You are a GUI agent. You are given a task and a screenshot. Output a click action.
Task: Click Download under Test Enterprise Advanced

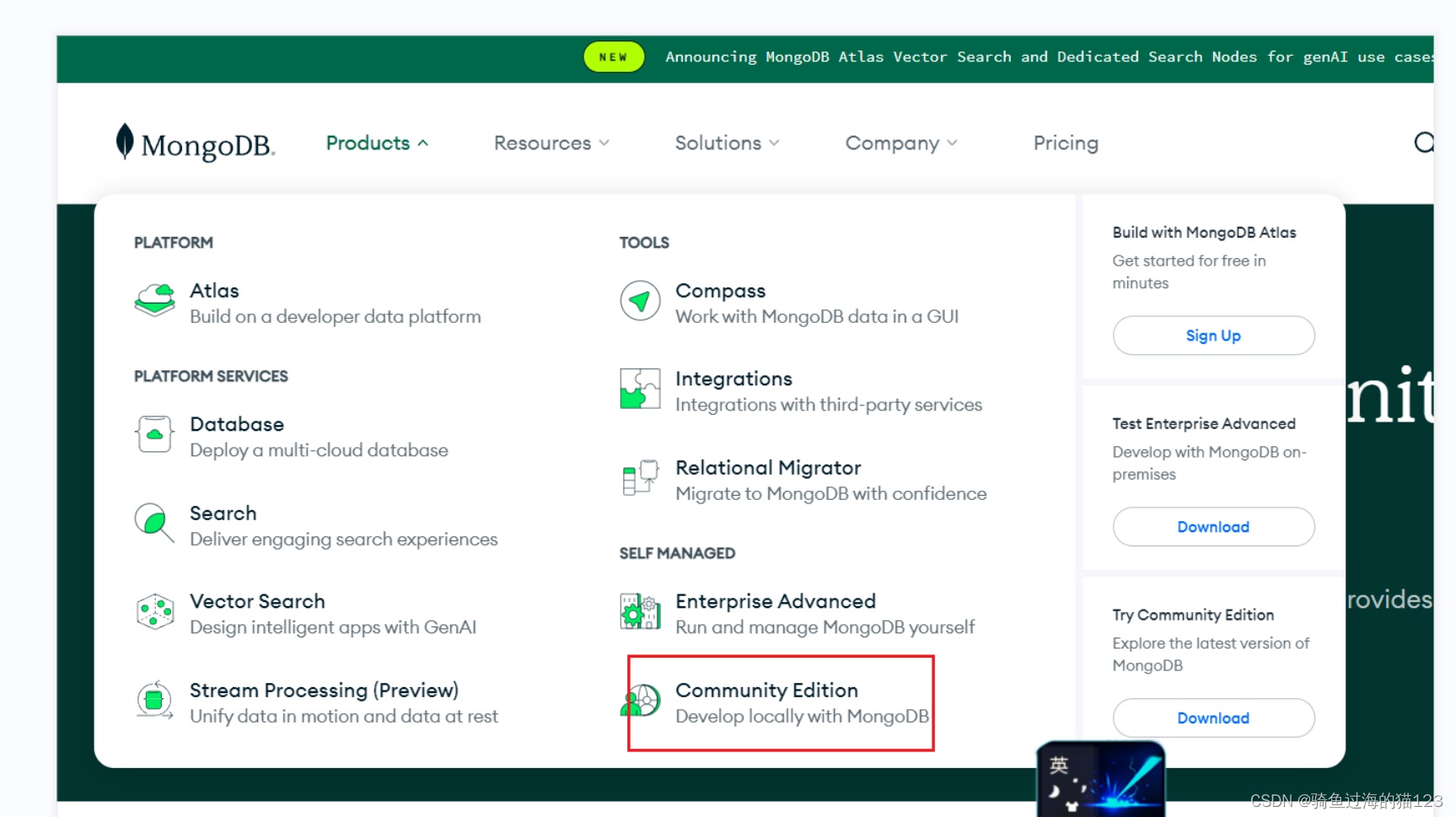pyautogui.click(x=1213, y=527)
